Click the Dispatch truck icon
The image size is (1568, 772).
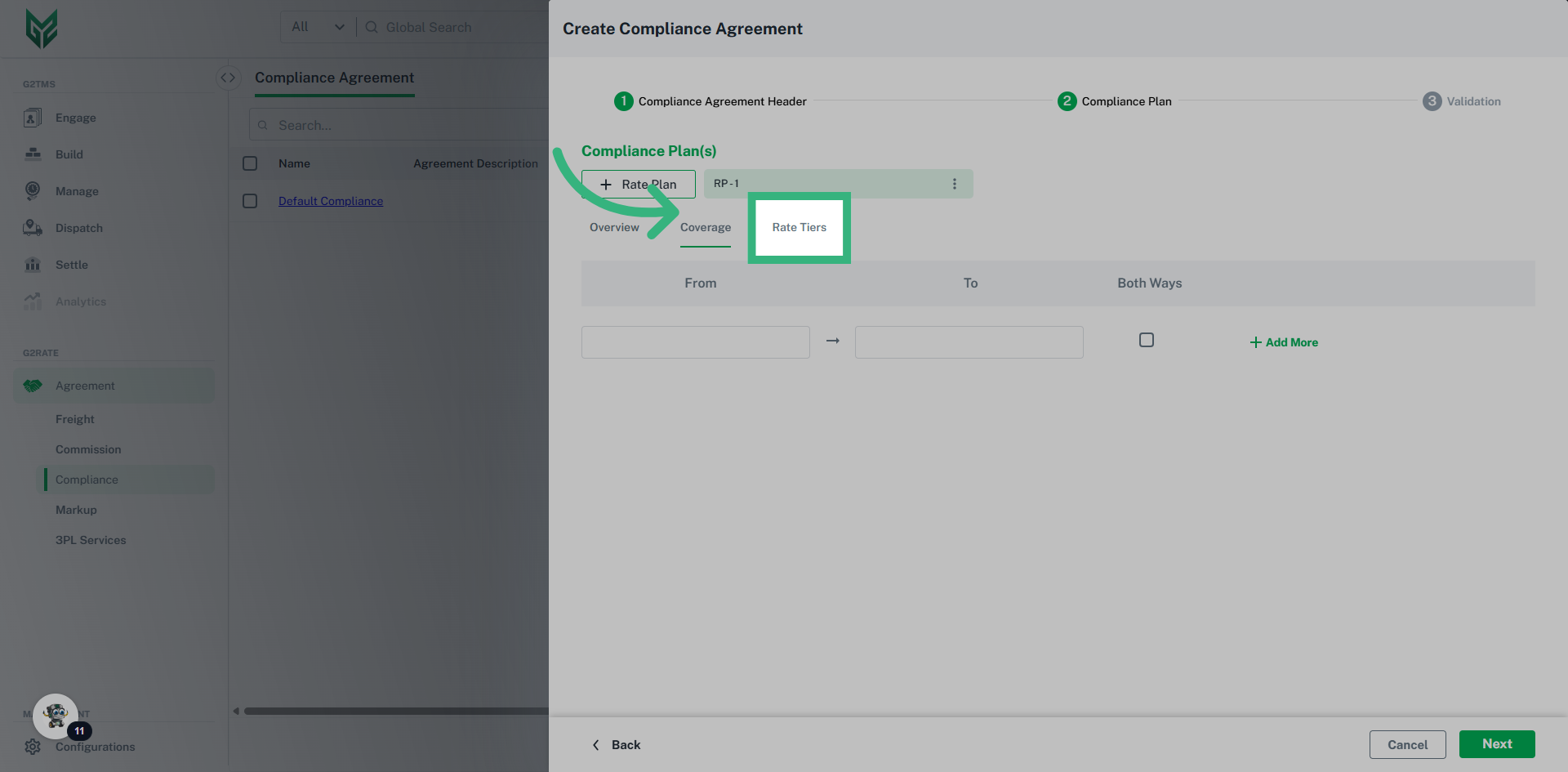tap(33, 228)
